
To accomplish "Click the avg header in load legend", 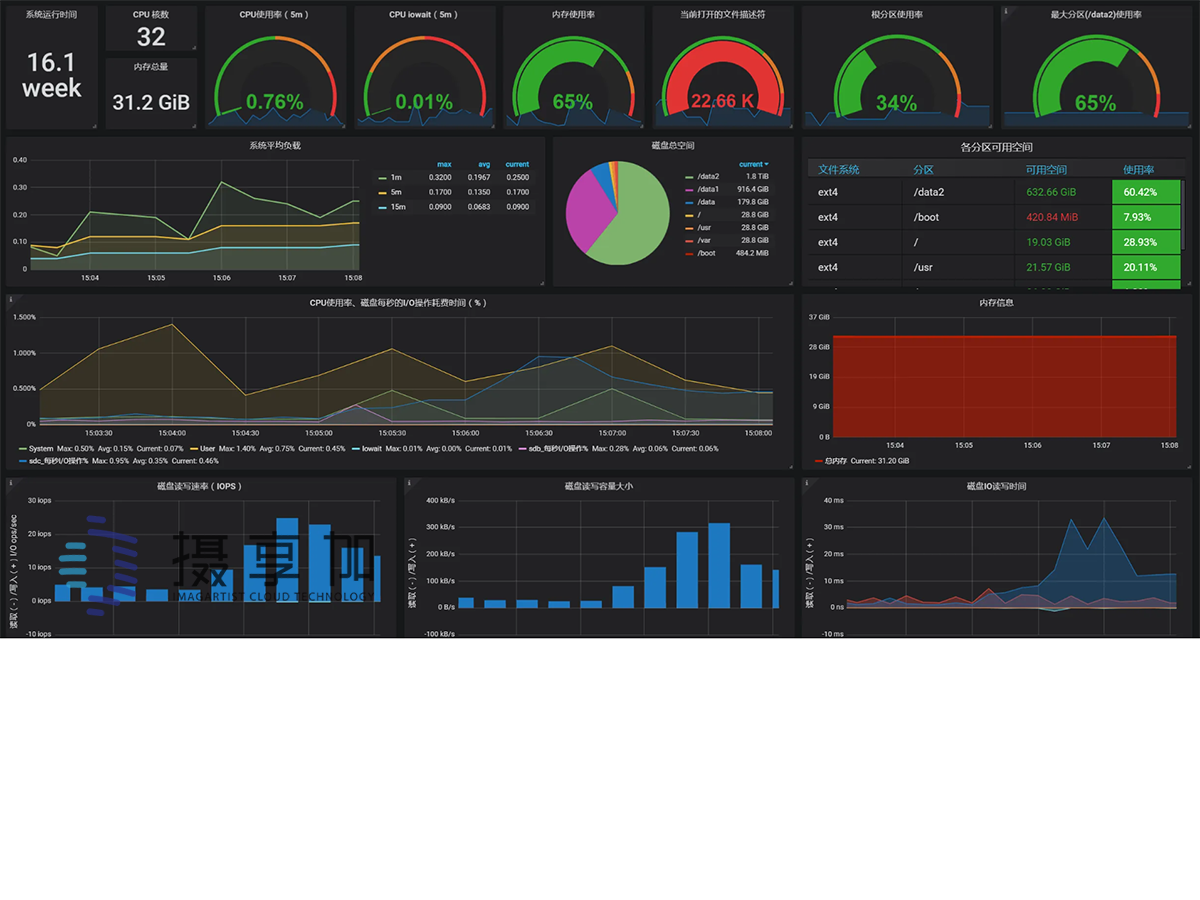I will [484, 164].
